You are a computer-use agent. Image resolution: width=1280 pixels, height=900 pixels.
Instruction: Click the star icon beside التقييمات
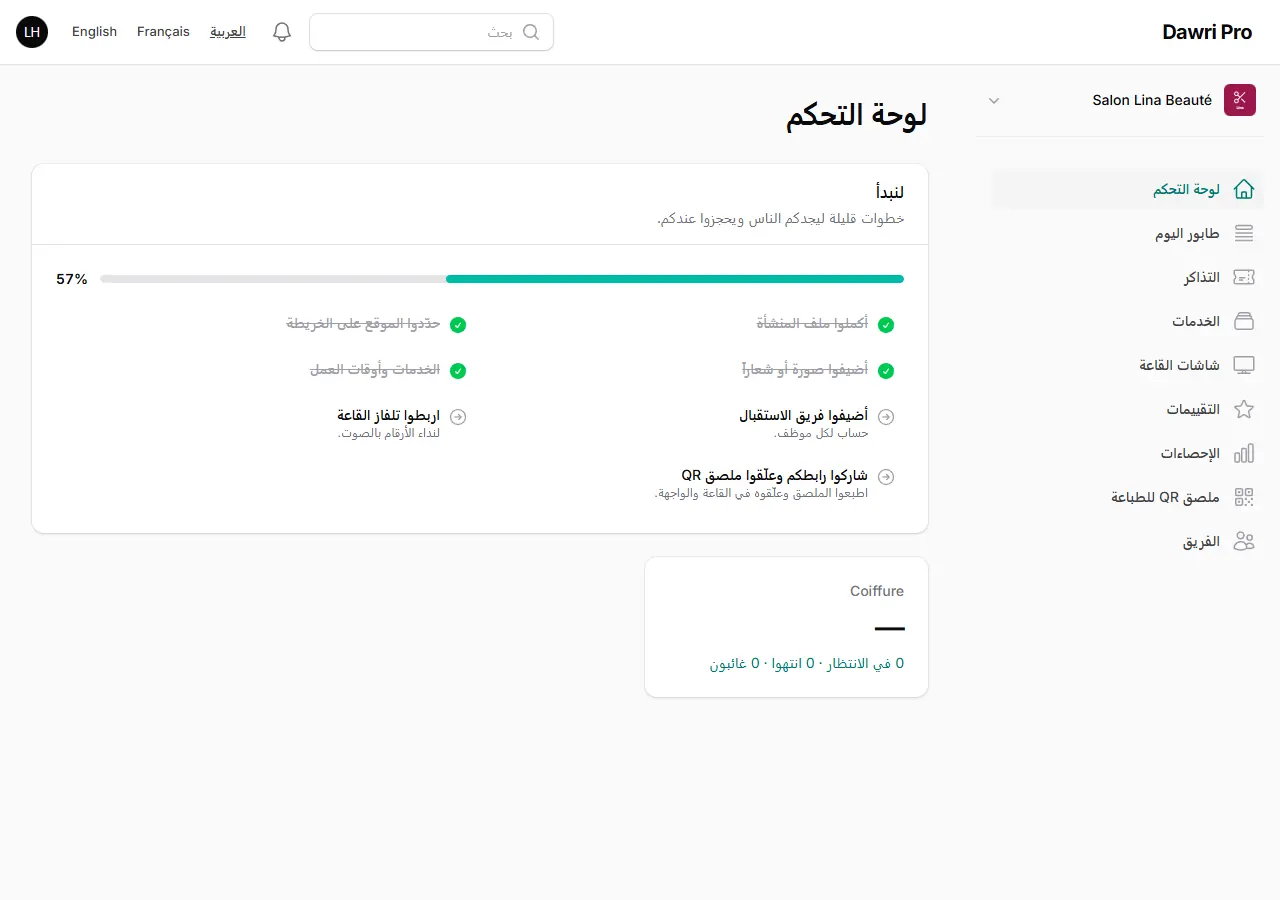point(1244,409)
